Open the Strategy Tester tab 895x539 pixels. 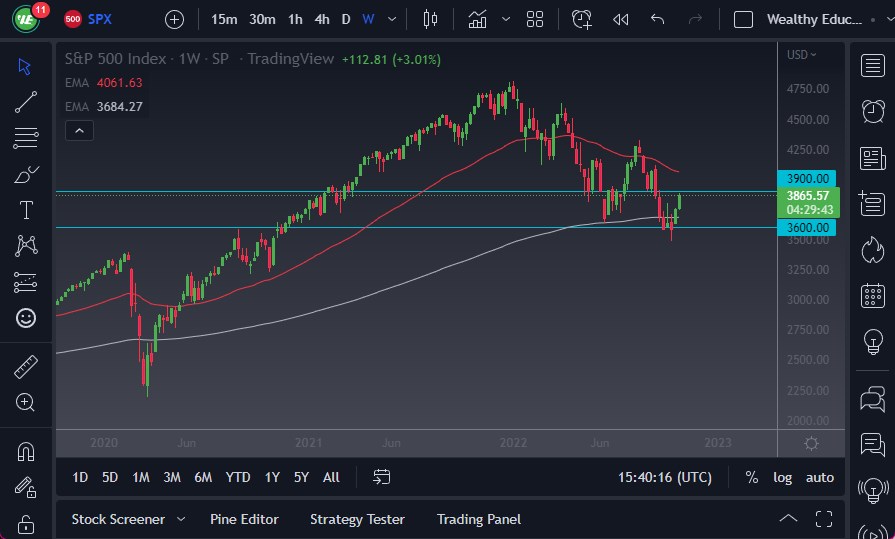(357, 519)
